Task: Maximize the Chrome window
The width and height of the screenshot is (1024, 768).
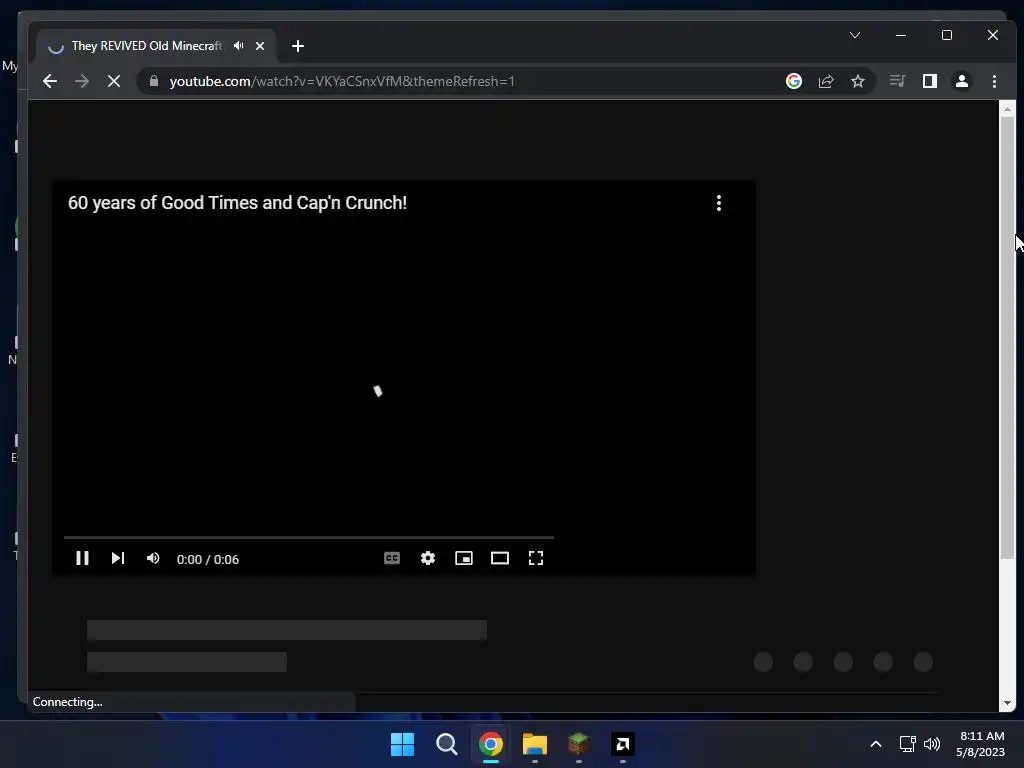Action: click(947, 35)
